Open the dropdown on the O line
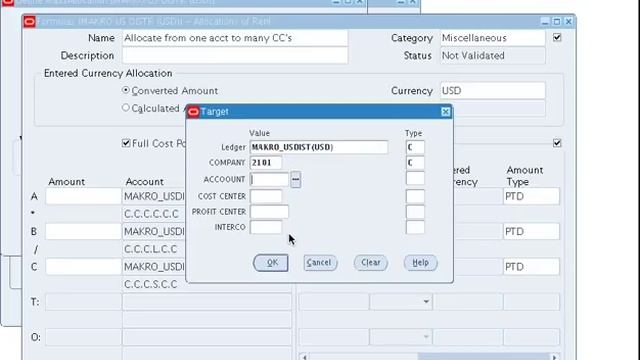This screenshot has height=360, width=640. 426,337
